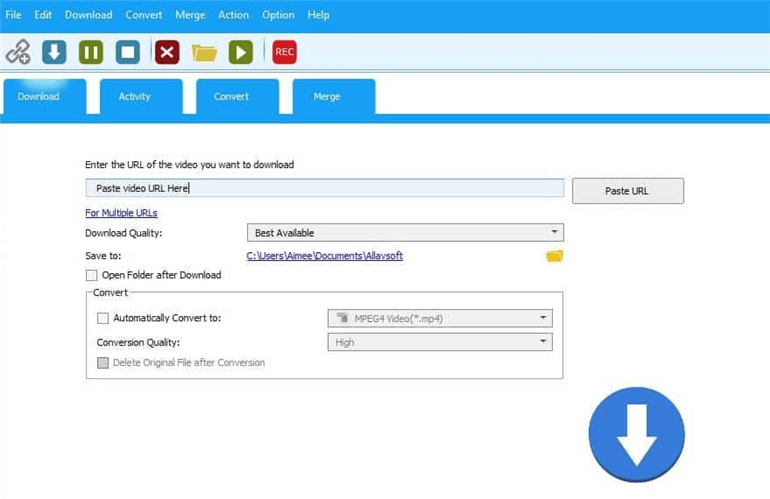Screen dimensions: 770x499
Task: Open the Action menu
Action: click(233, 15)
